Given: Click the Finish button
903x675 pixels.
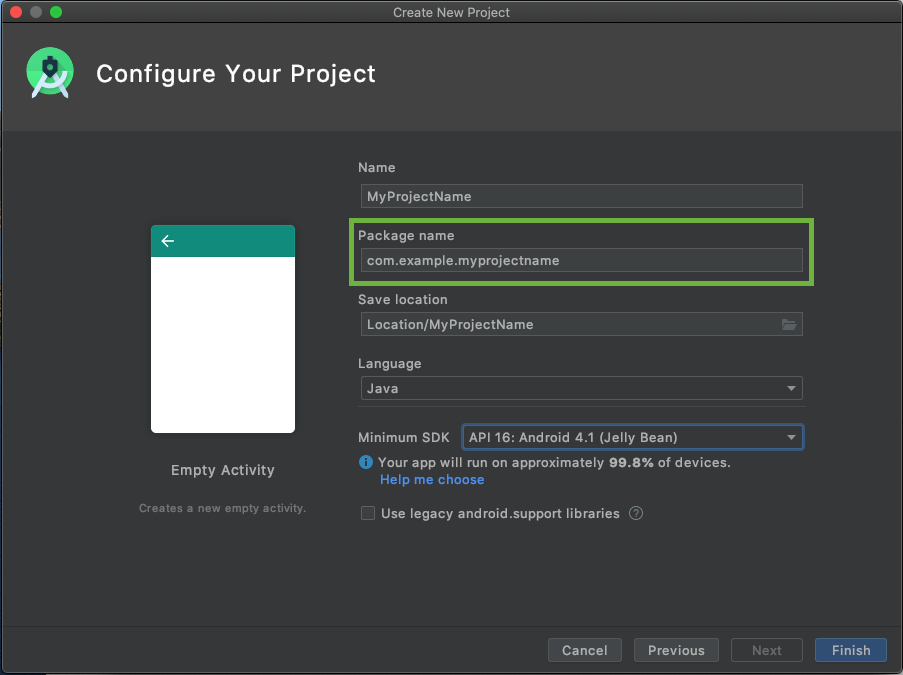Looking at the screenshot, I should click(x=851, y=650).
